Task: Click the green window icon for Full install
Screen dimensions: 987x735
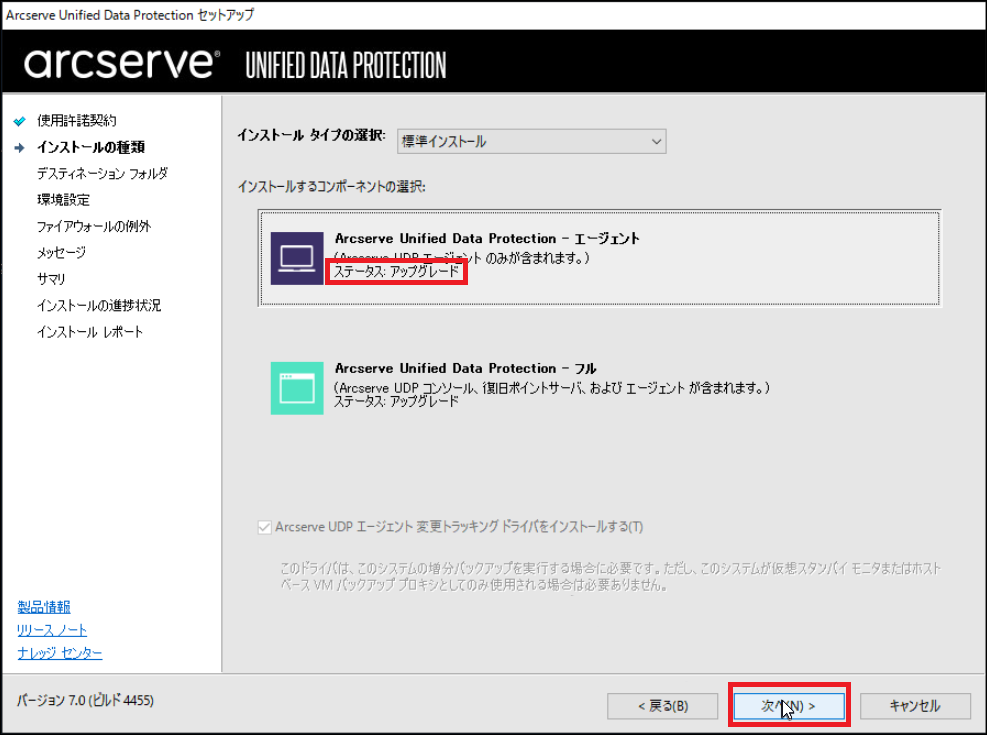Action: pos(297,388)
